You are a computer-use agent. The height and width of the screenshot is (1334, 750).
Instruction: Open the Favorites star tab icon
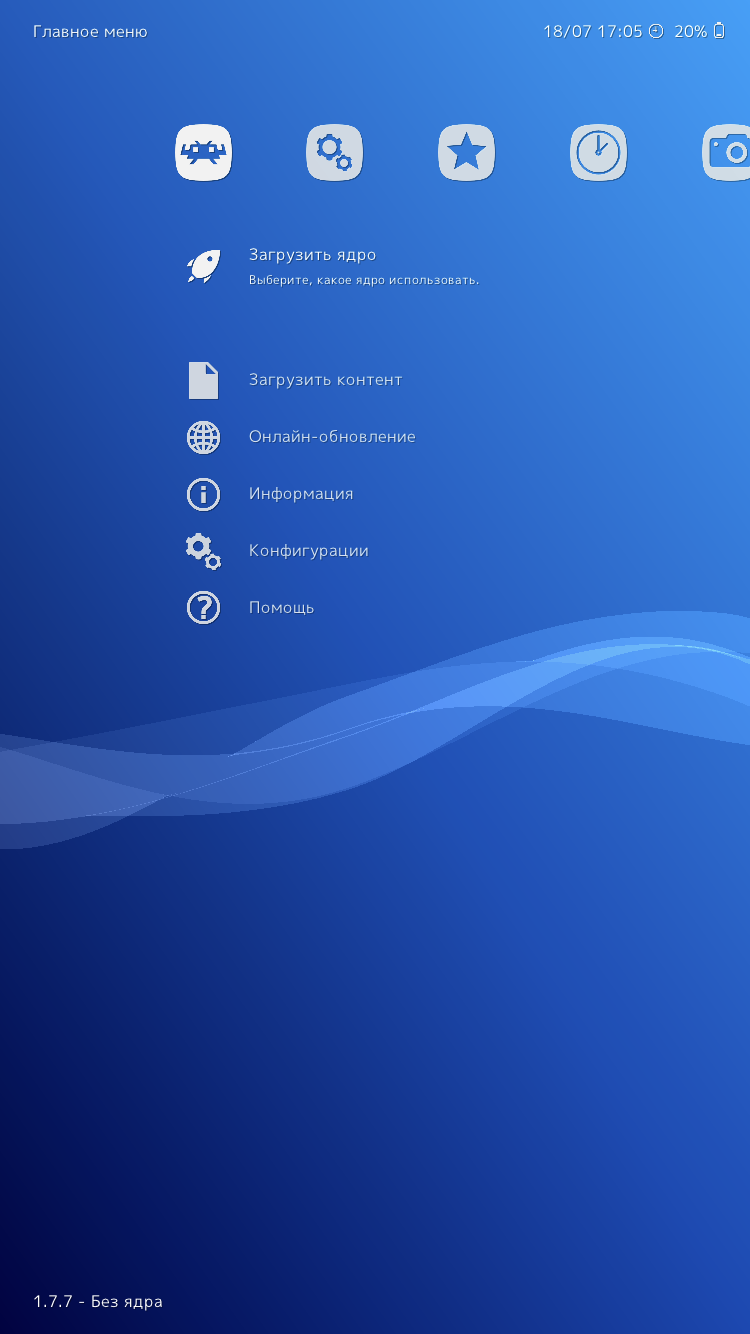tap(467, 153)
